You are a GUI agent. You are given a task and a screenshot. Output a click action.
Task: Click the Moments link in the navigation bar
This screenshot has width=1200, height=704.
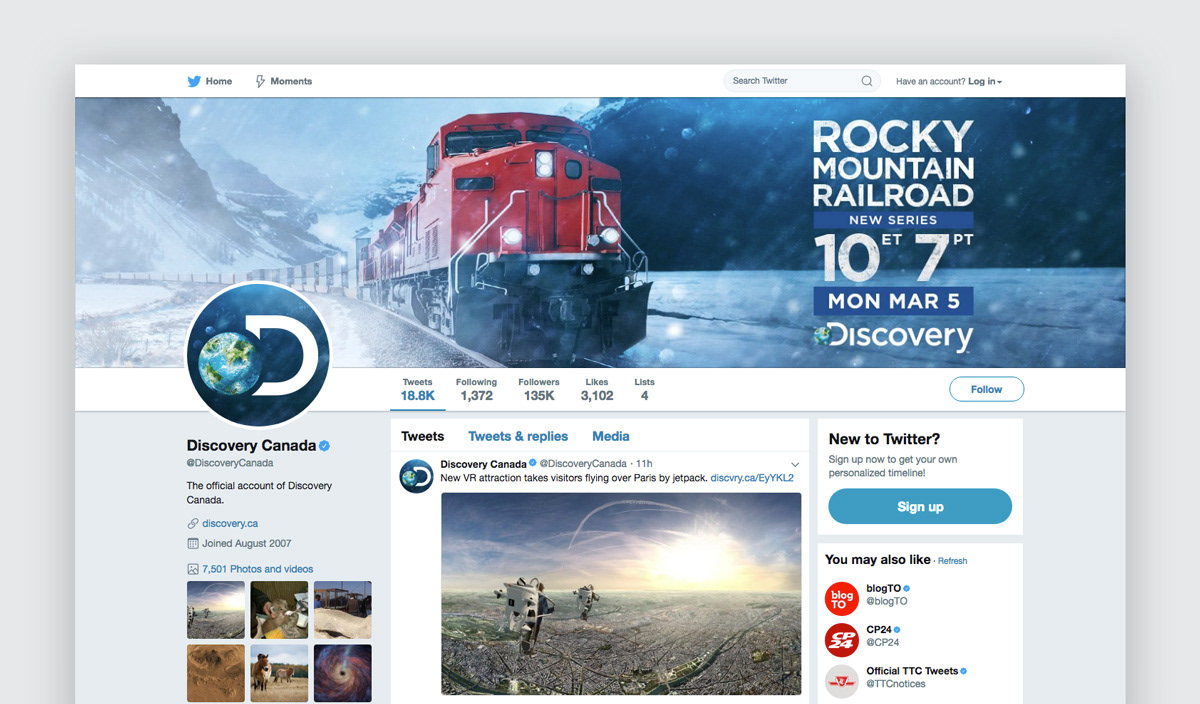point(291,81)
